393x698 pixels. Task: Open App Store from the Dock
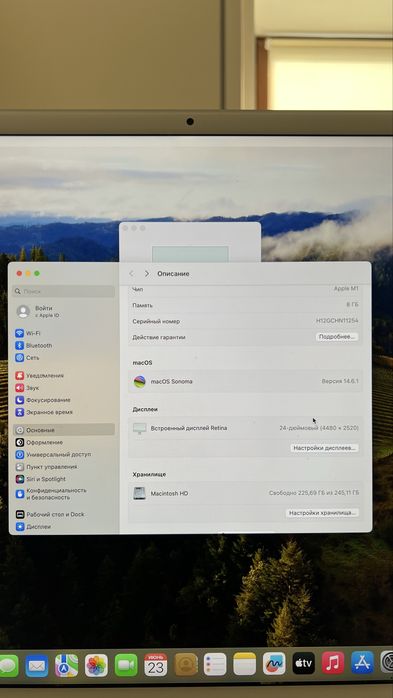click(362, 662)
